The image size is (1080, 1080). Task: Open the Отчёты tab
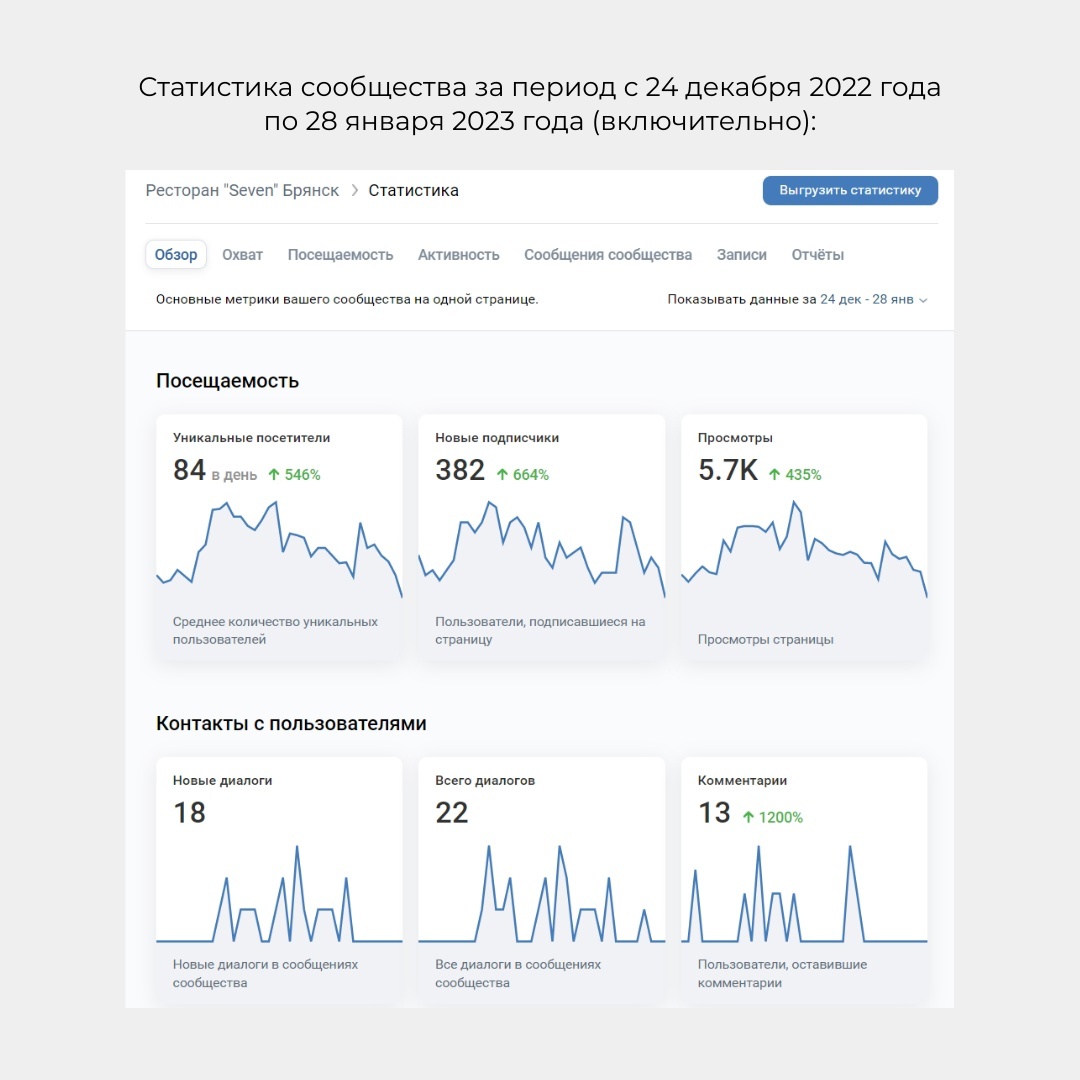point(818,255)
